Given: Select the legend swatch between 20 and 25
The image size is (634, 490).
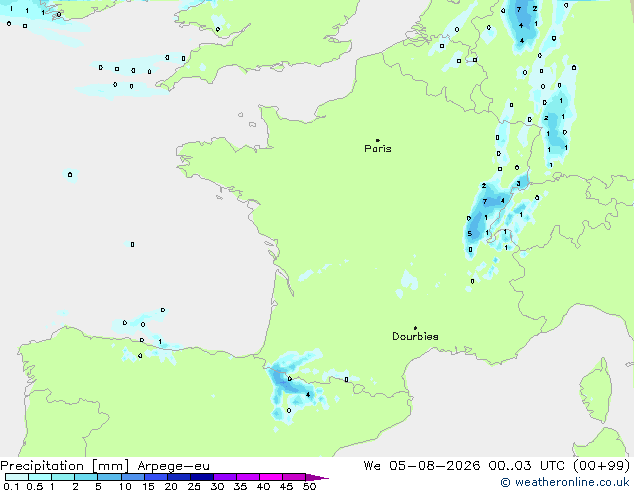Looking at the screenshot, I should [179, 477].
